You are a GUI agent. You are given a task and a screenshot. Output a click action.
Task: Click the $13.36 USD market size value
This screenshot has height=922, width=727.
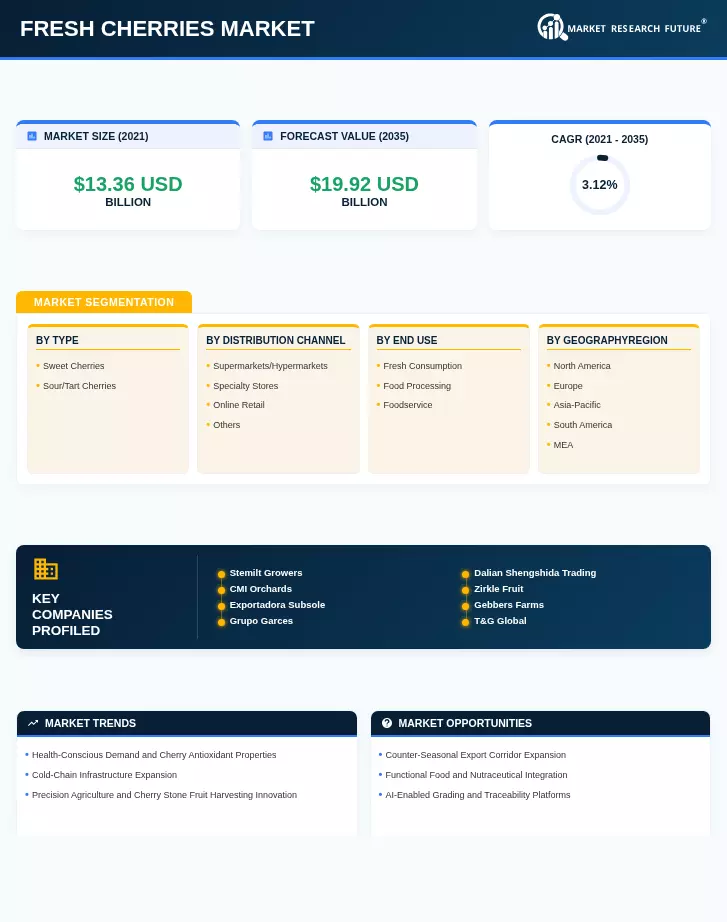(128, 184)
